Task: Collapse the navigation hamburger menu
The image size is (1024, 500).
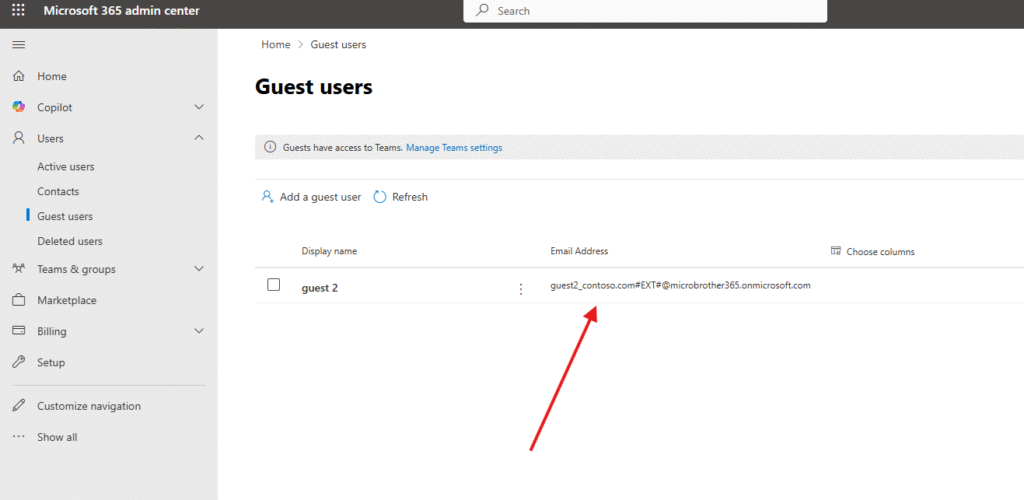Action: (x=19, y=45)
